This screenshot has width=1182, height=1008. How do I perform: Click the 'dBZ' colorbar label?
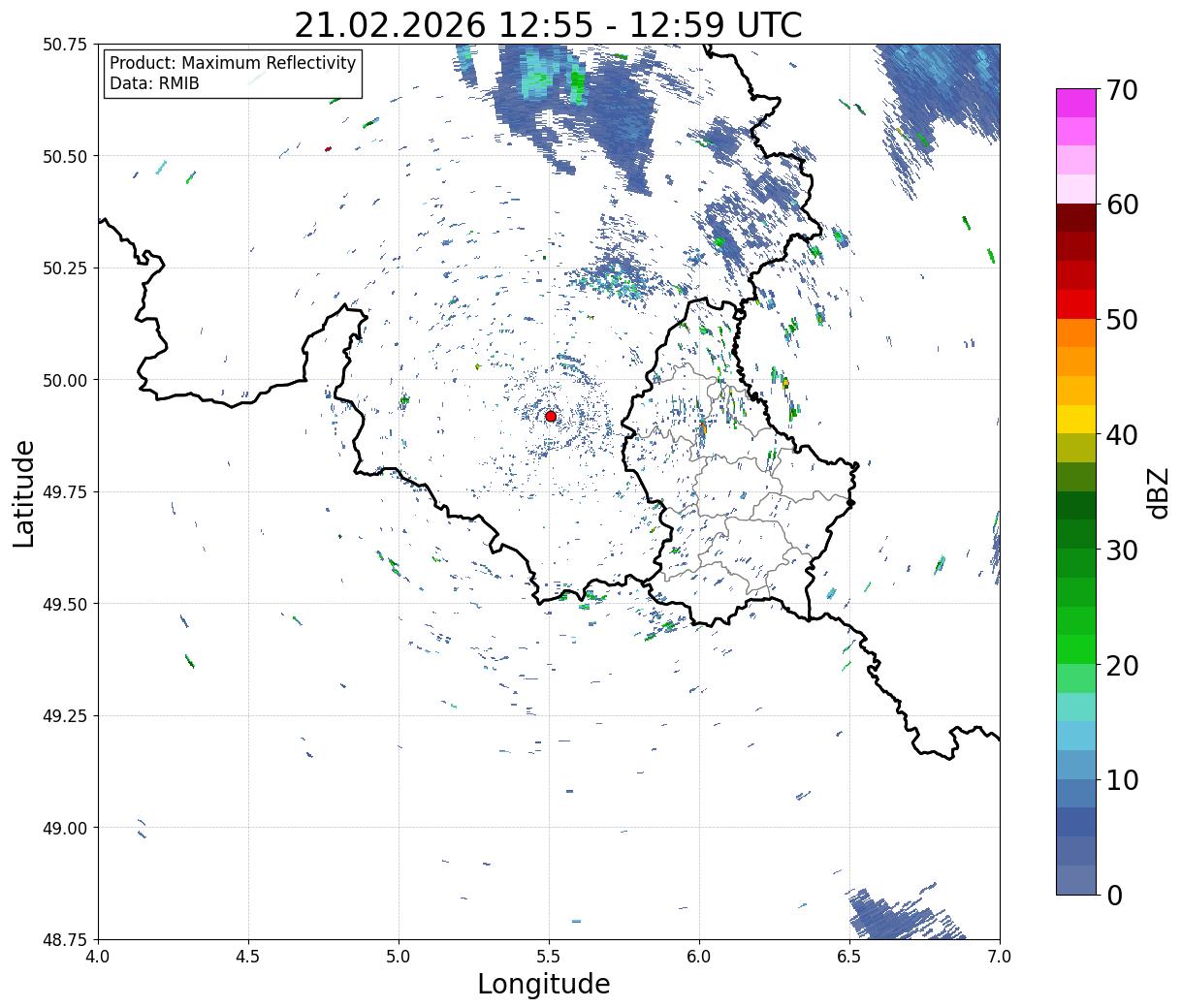(x=1158, y=493)
